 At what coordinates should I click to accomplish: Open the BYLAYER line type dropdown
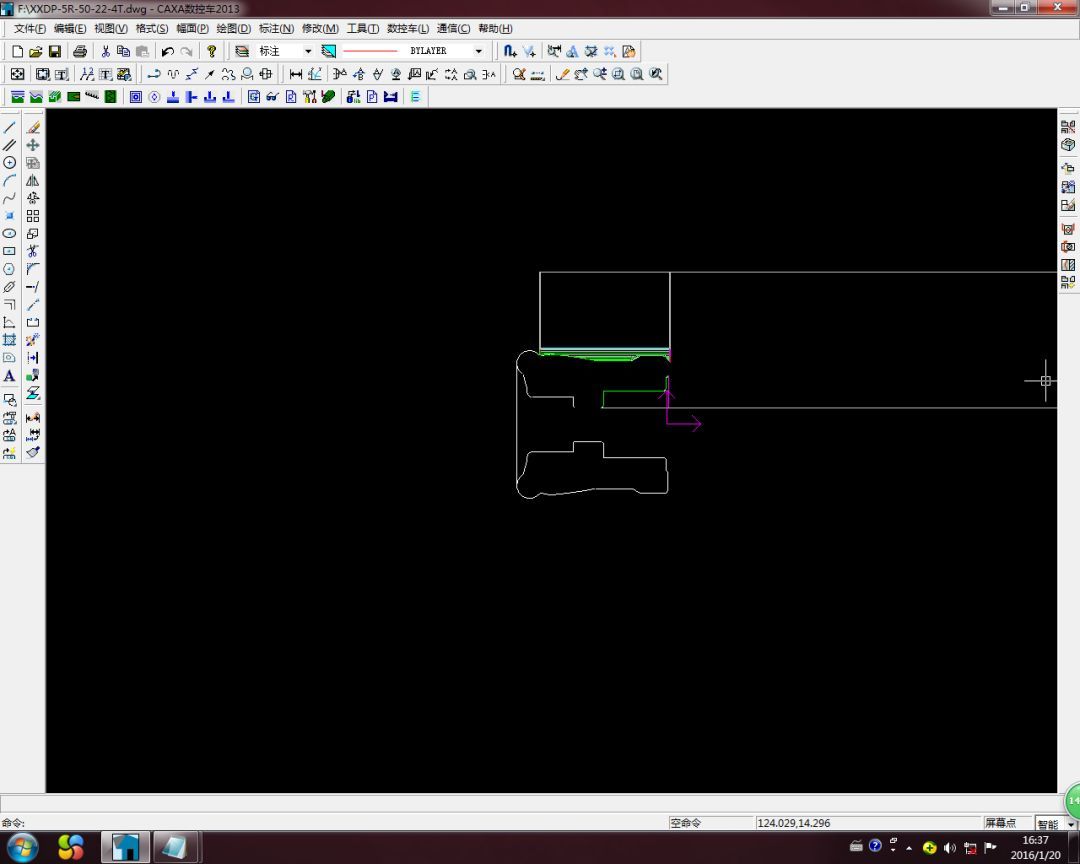click(x=478, y=51)
